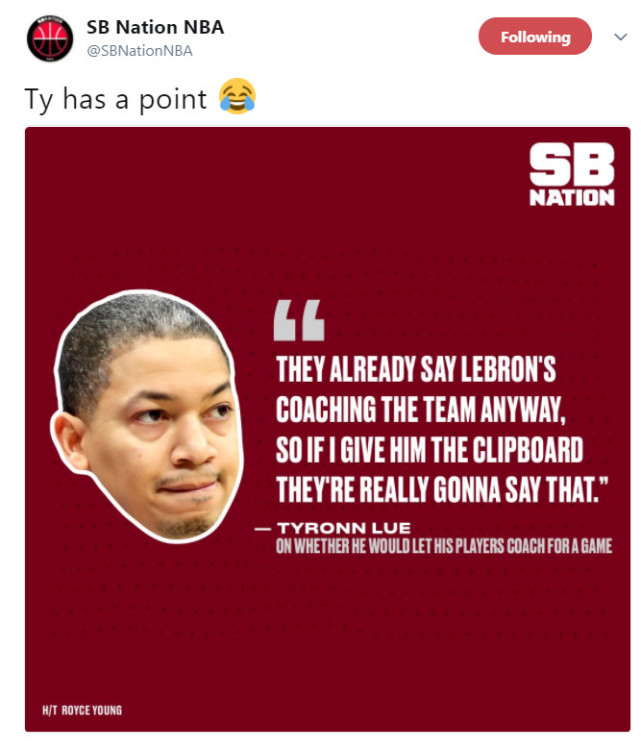Click the quote line "They already say LeBron's"
The height and width of the screenshot is (750, 641).
(x=416, y=369)
